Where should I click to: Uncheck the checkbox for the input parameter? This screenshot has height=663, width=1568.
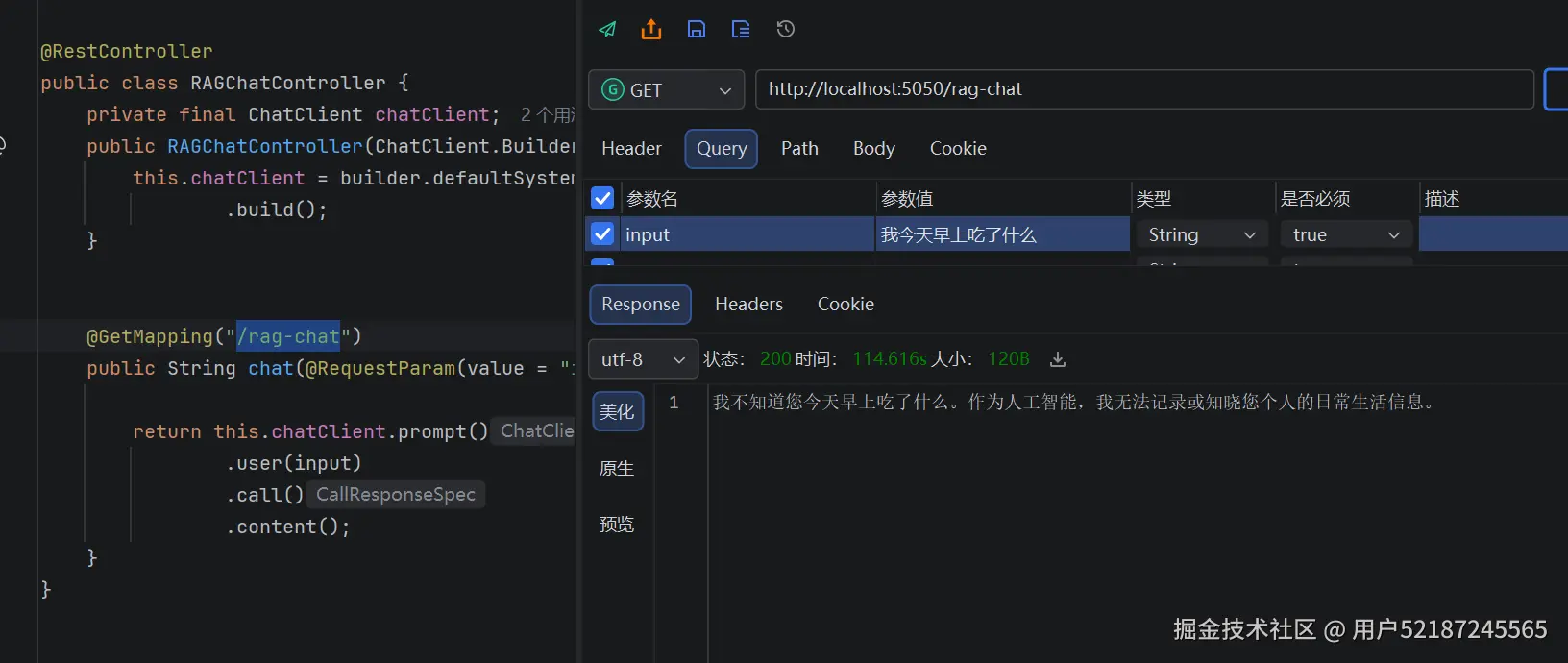pos(602,233)
